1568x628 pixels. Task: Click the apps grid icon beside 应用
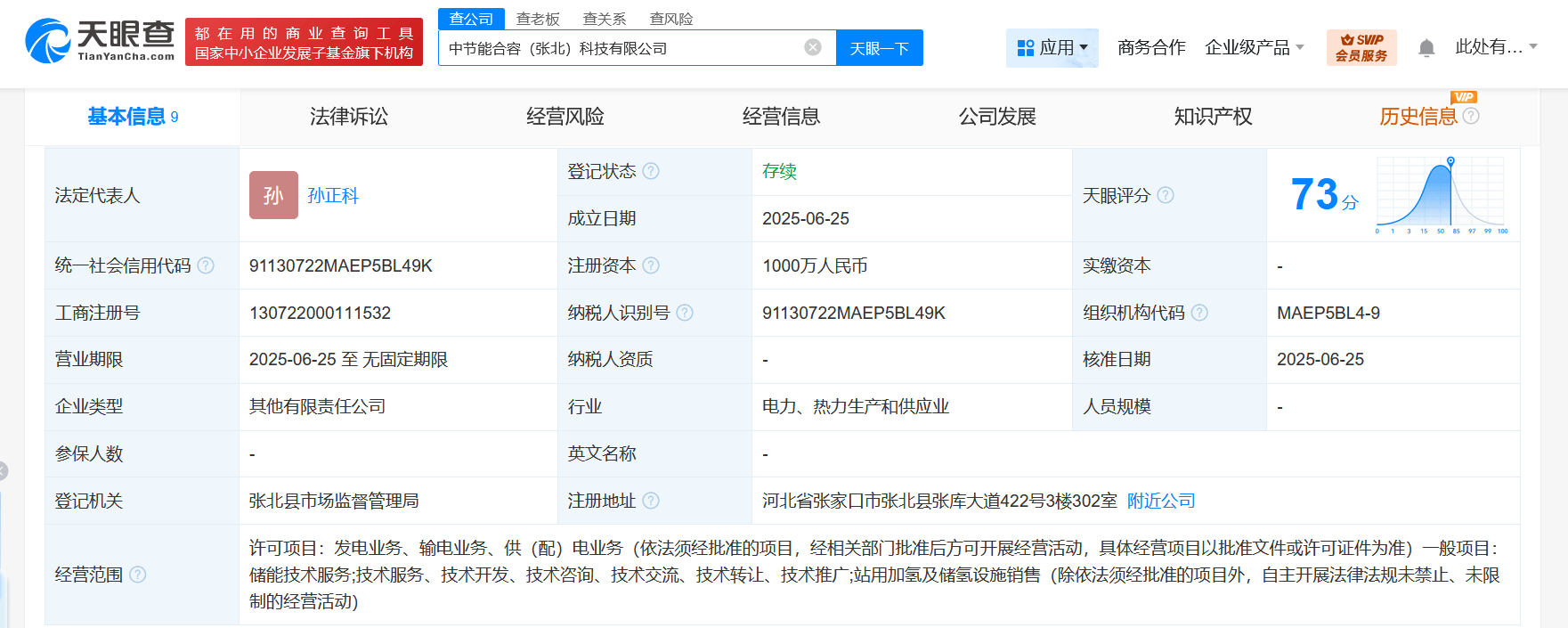[x=1026, y=47]
